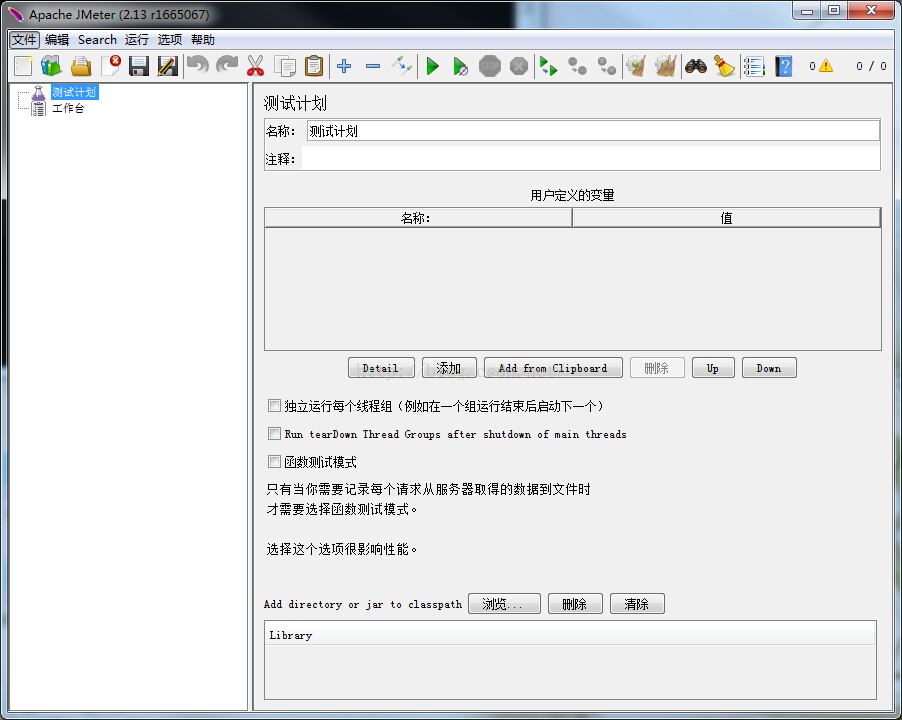The height and width of the screenshot is (720, 902).
Task: Click the Toggle enable/disable icon
Action: [402, 66]
